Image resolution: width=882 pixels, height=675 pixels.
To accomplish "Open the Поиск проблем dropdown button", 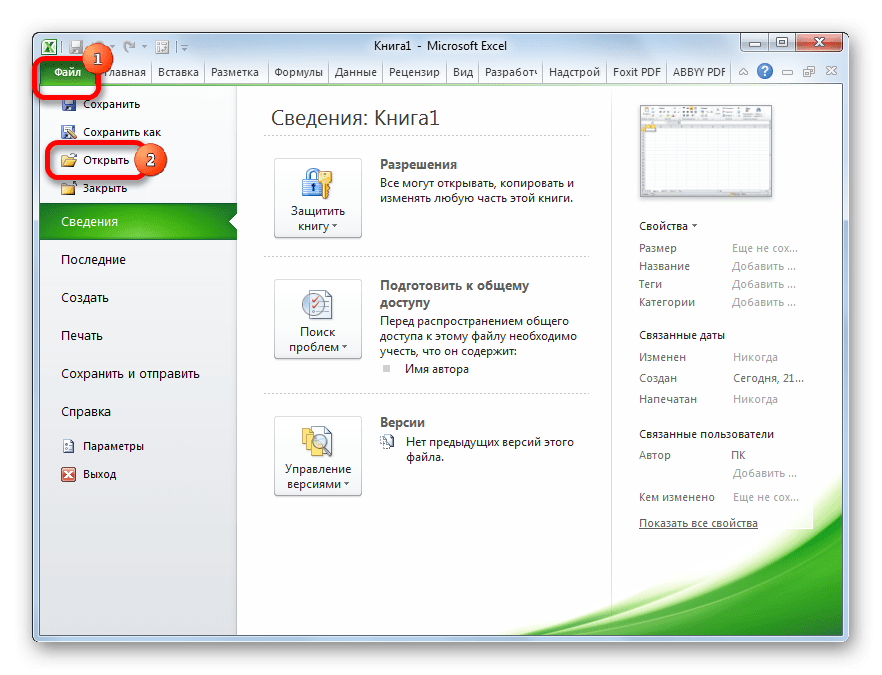I will coord(318,319).
